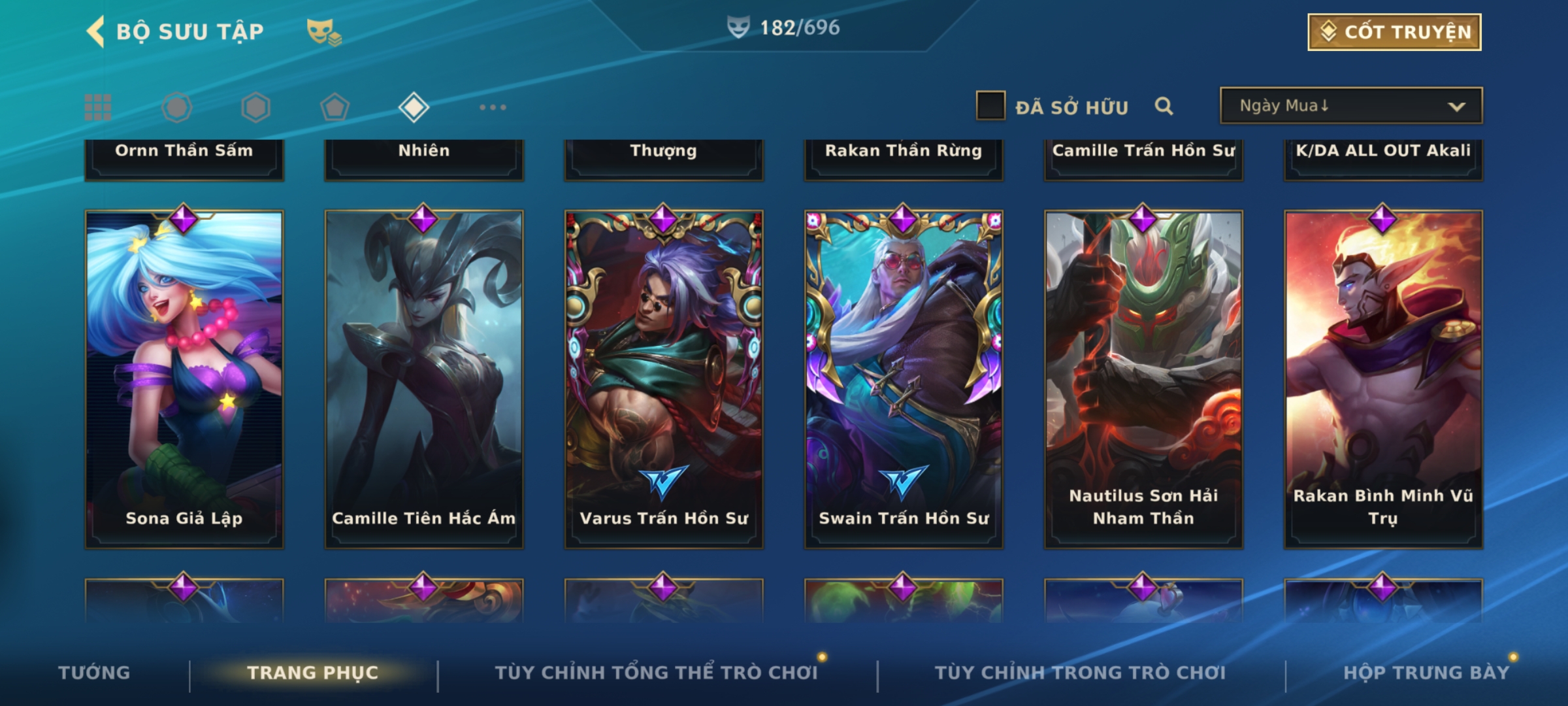Image resolution: width=1568 pixels, height=706 pixels.
Task: Open the Hộp Trưng Bày tab
Action: (1426, 673)
